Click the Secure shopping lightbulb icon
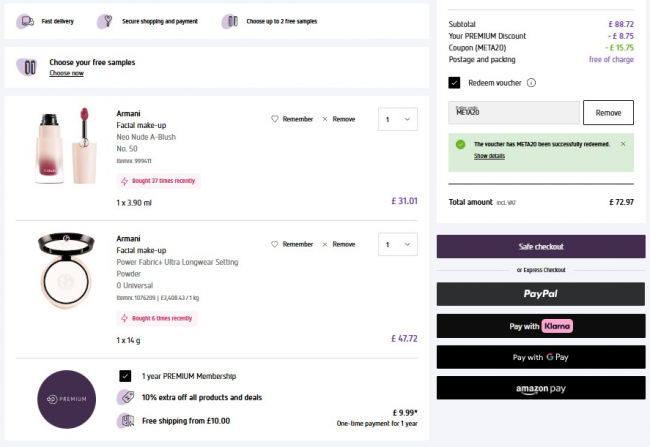The image size is (650, 447). 105,21
